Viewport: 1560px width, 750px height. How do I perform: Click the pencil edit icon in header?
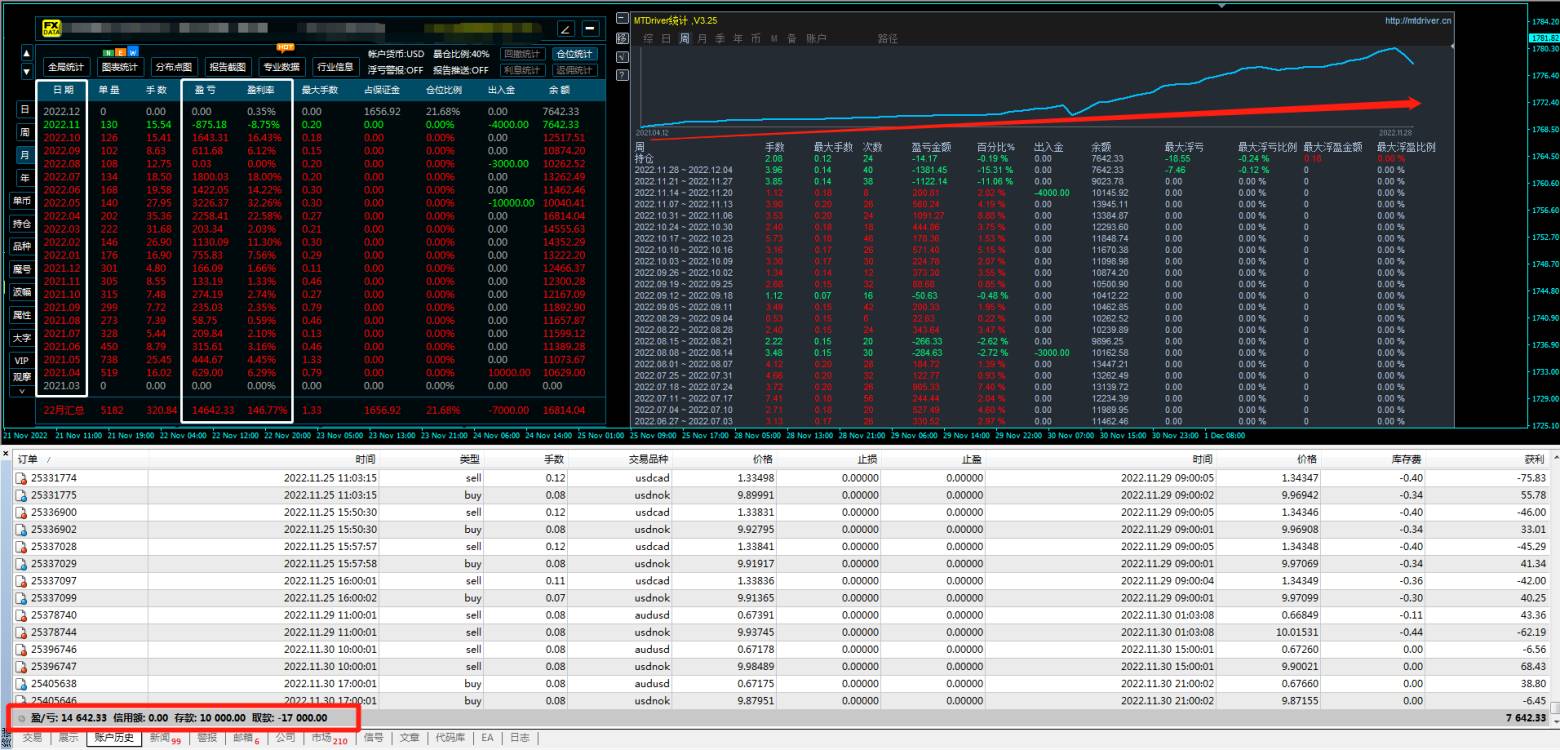566,30
